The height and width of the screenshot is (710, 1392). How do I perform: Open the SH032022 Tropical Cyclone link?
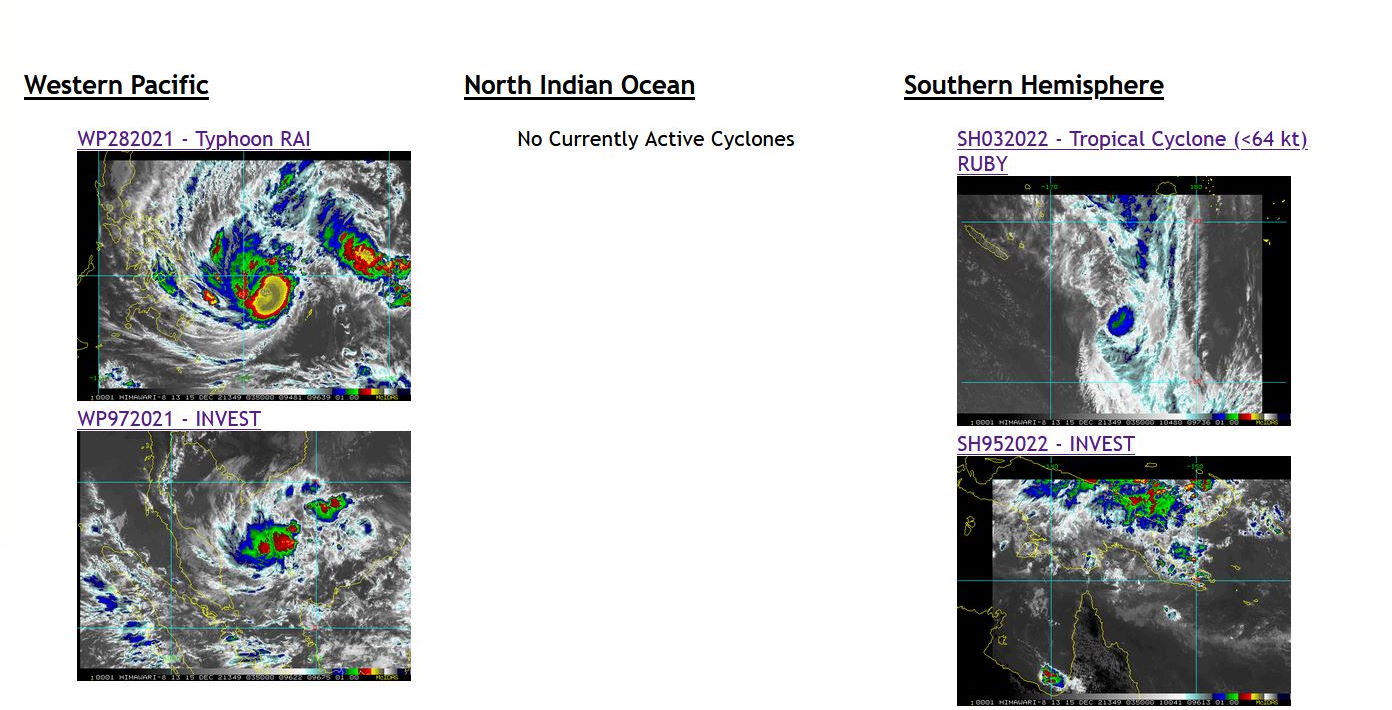click(1131, 139)
